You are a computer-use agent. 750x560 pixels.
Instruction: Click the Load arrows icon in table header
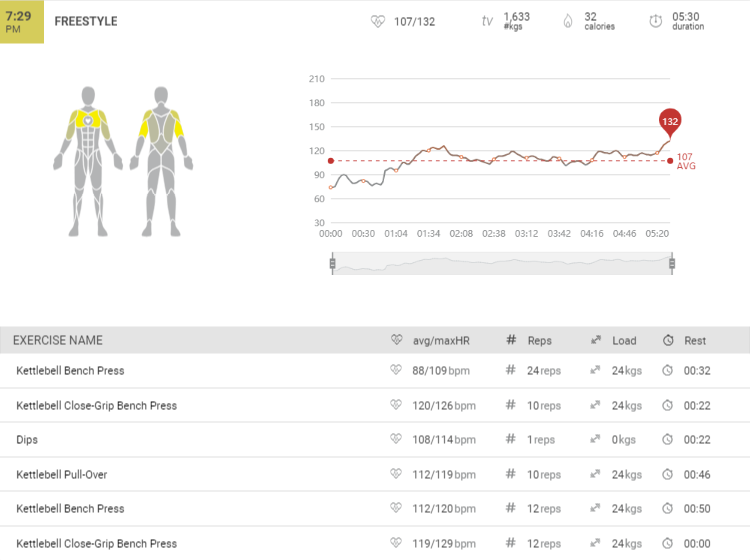tap(595, 340)
